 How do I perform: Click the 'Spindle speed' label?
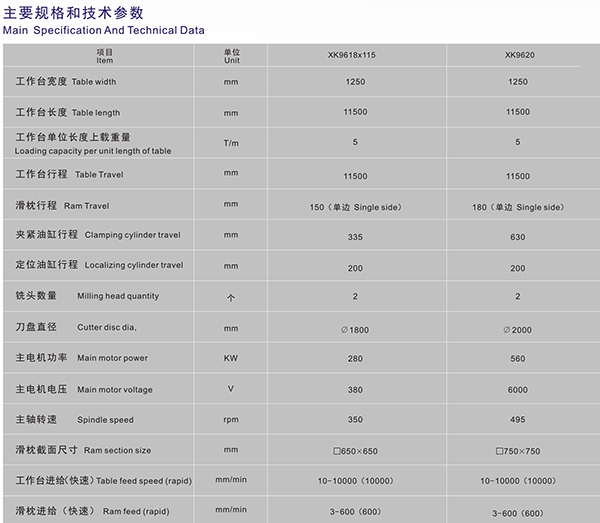(106, 420)
